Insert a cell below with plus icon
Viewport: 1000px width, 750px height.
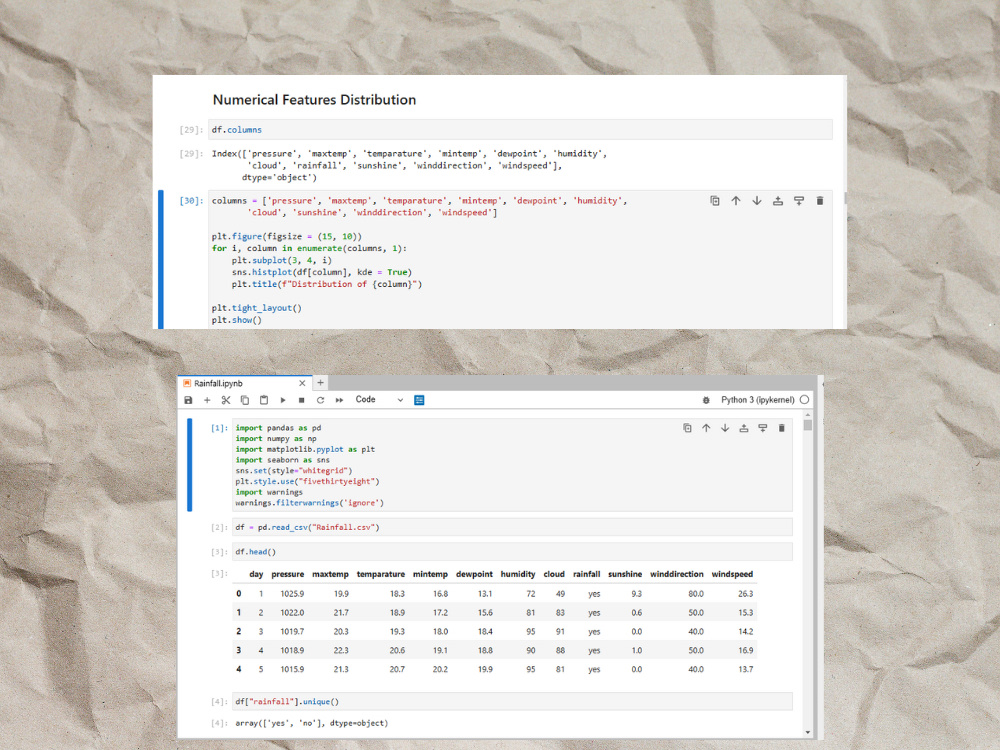(207, 400)
